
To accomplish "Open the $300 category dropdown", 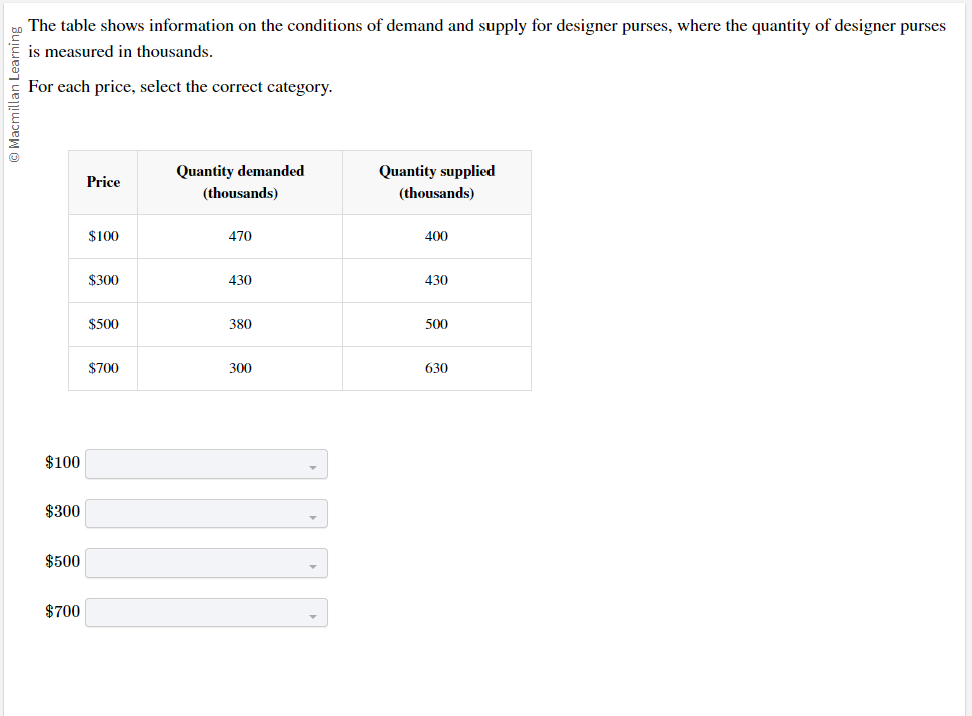I will point(206,513).
